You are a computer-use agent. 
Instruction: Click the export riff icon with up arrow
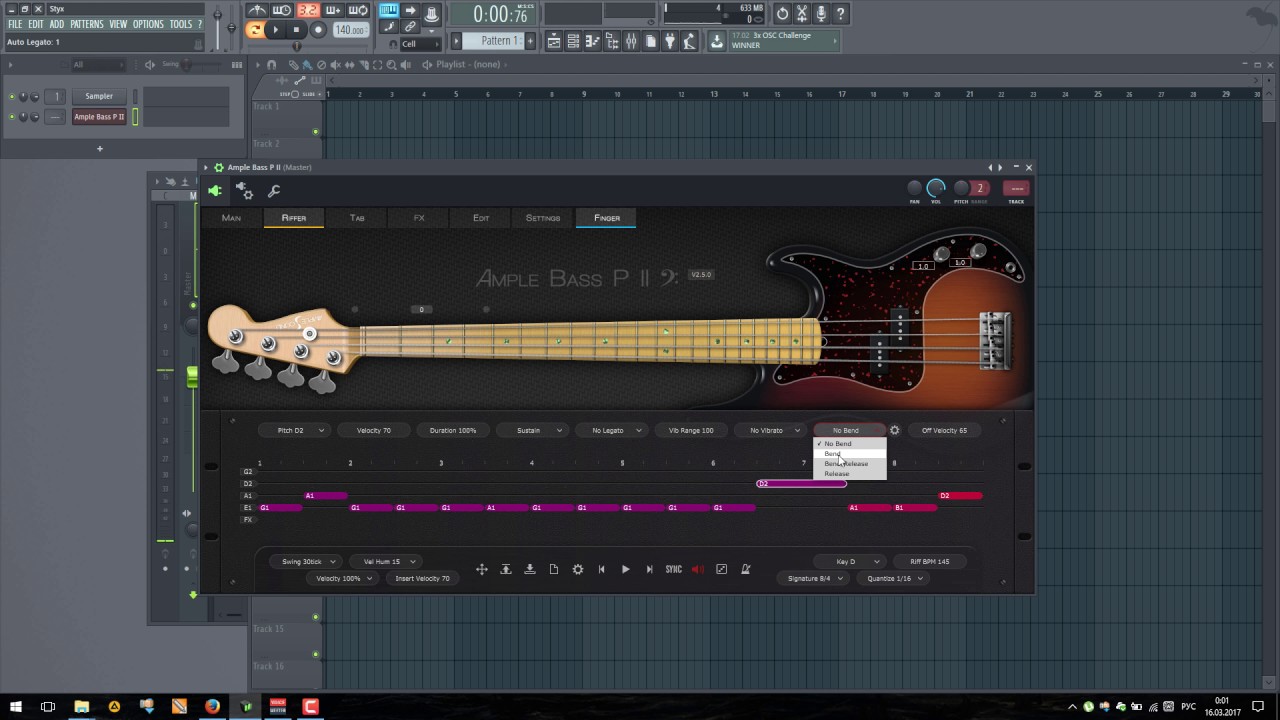506,569
